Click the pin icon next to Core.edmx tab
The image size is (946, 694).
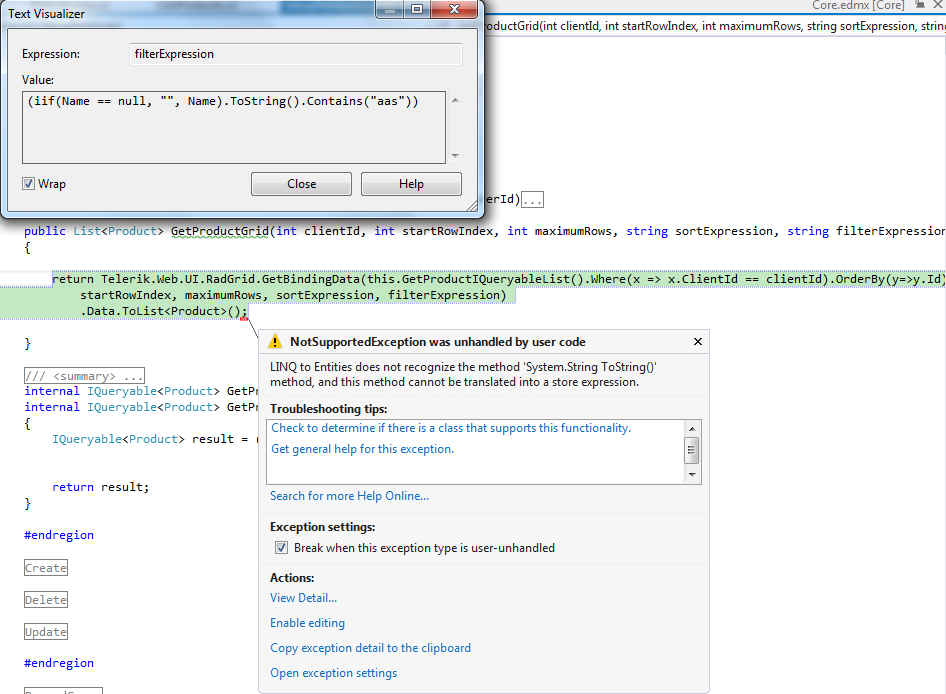(919, 5)
